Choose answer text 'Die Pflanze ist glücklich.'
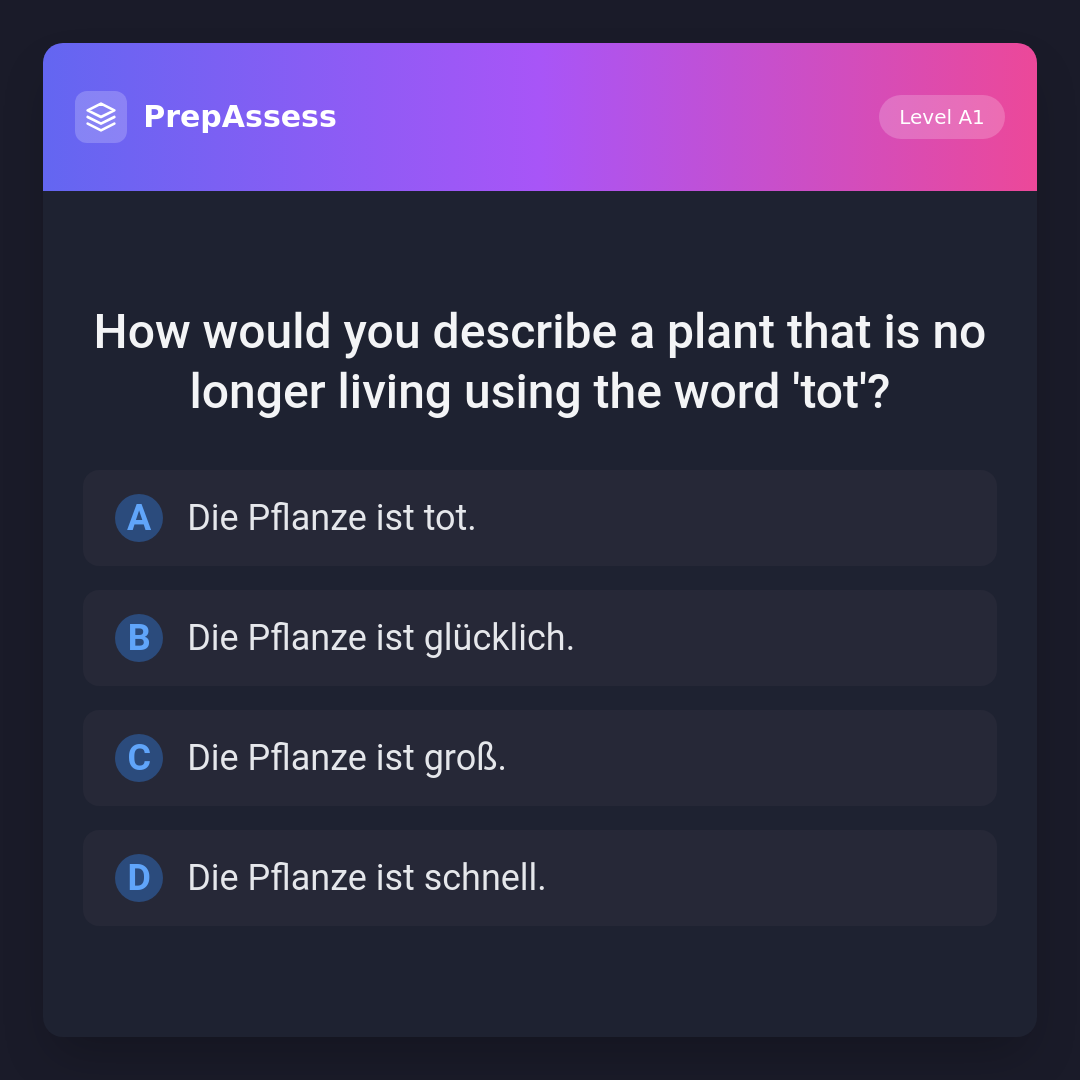This screenshot has height=1080, width=1080. tap(381, 638)
